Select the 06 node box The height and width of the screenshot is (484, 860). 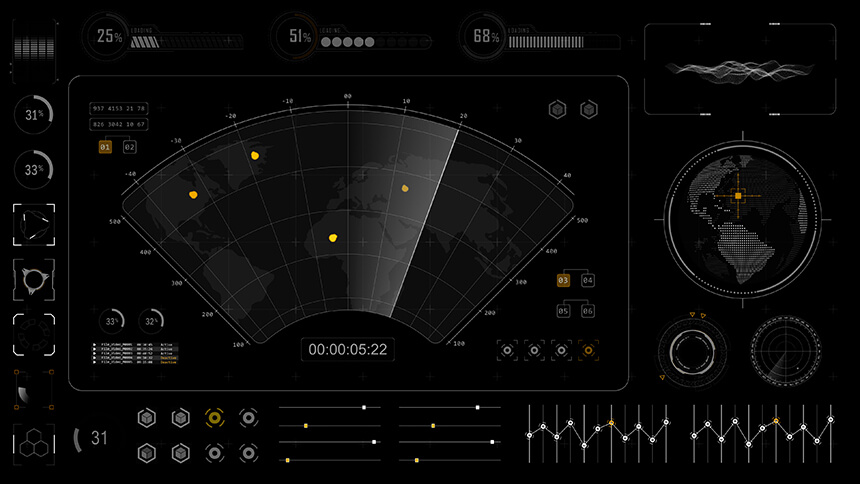[588, 312]
